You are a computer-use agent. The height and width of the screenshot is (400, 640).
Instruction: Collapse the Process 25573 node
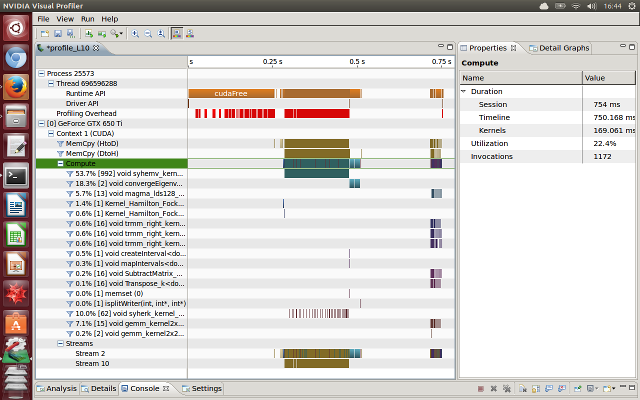pos(41,73)
